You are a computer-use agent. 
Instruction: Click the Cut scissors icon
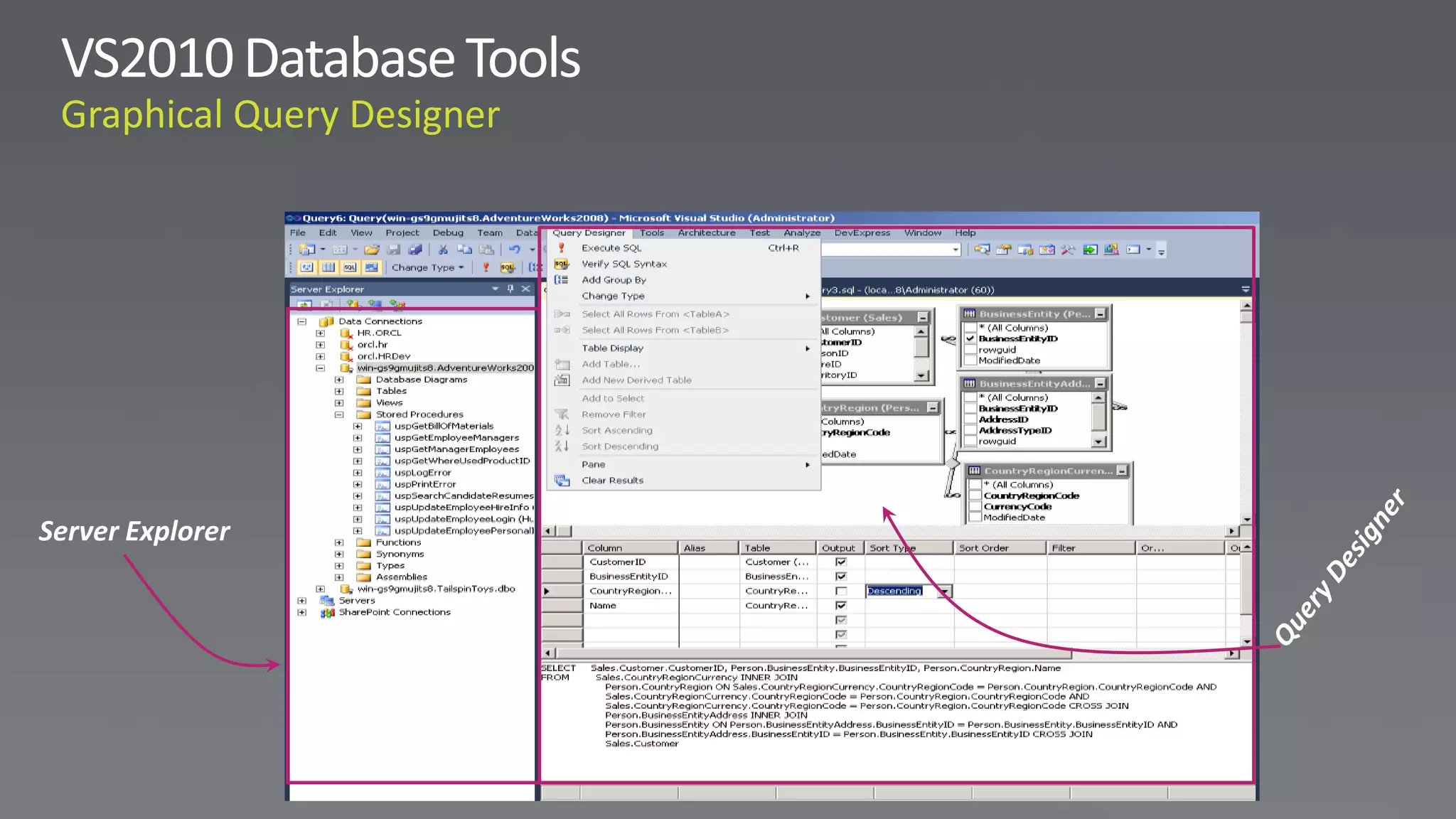pyautogui.click(x=443, y=250)
